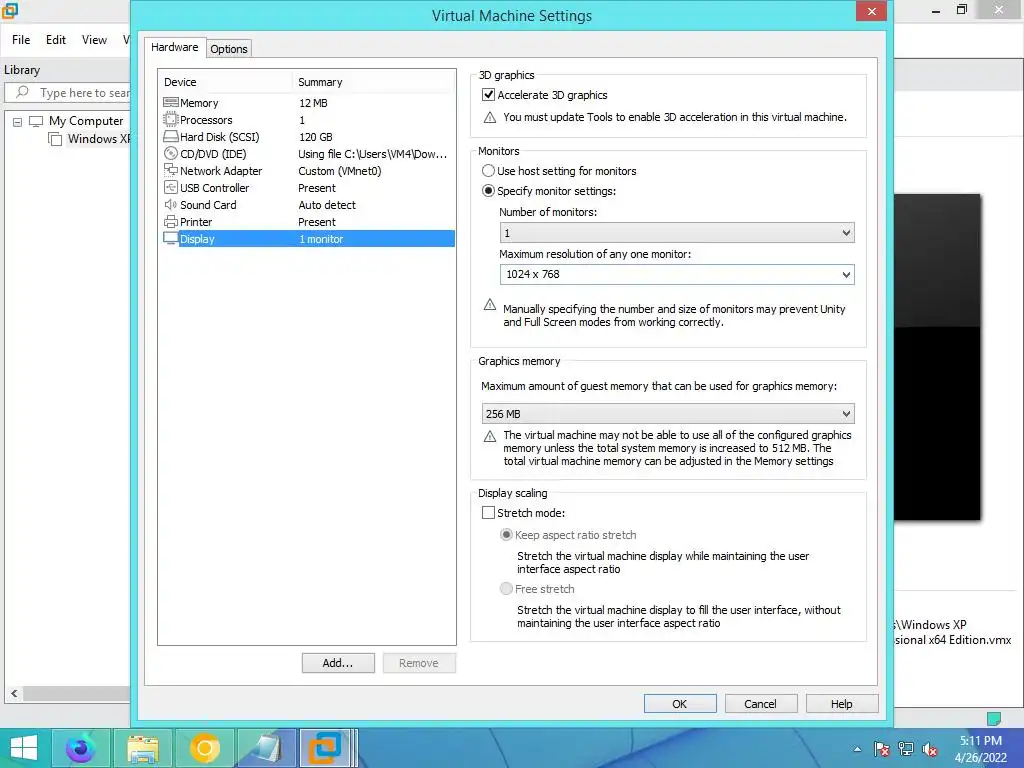The image size is (1024, 768).
Task: Launch Firefox from the taskbar
Action: [x=80, y=748]
